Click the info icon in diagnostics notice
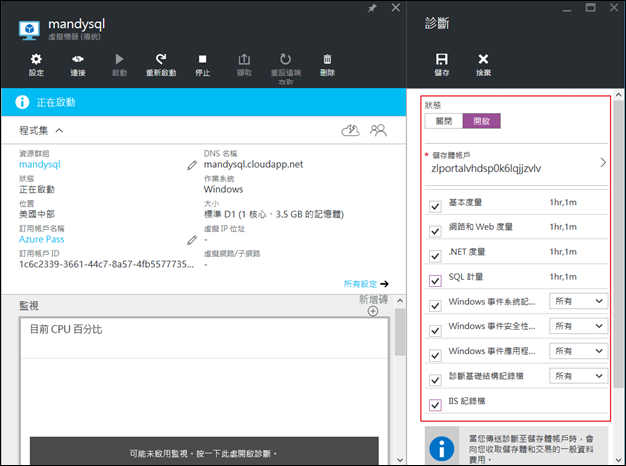Viewport: 626px width, 466px height. coord(442,448)
